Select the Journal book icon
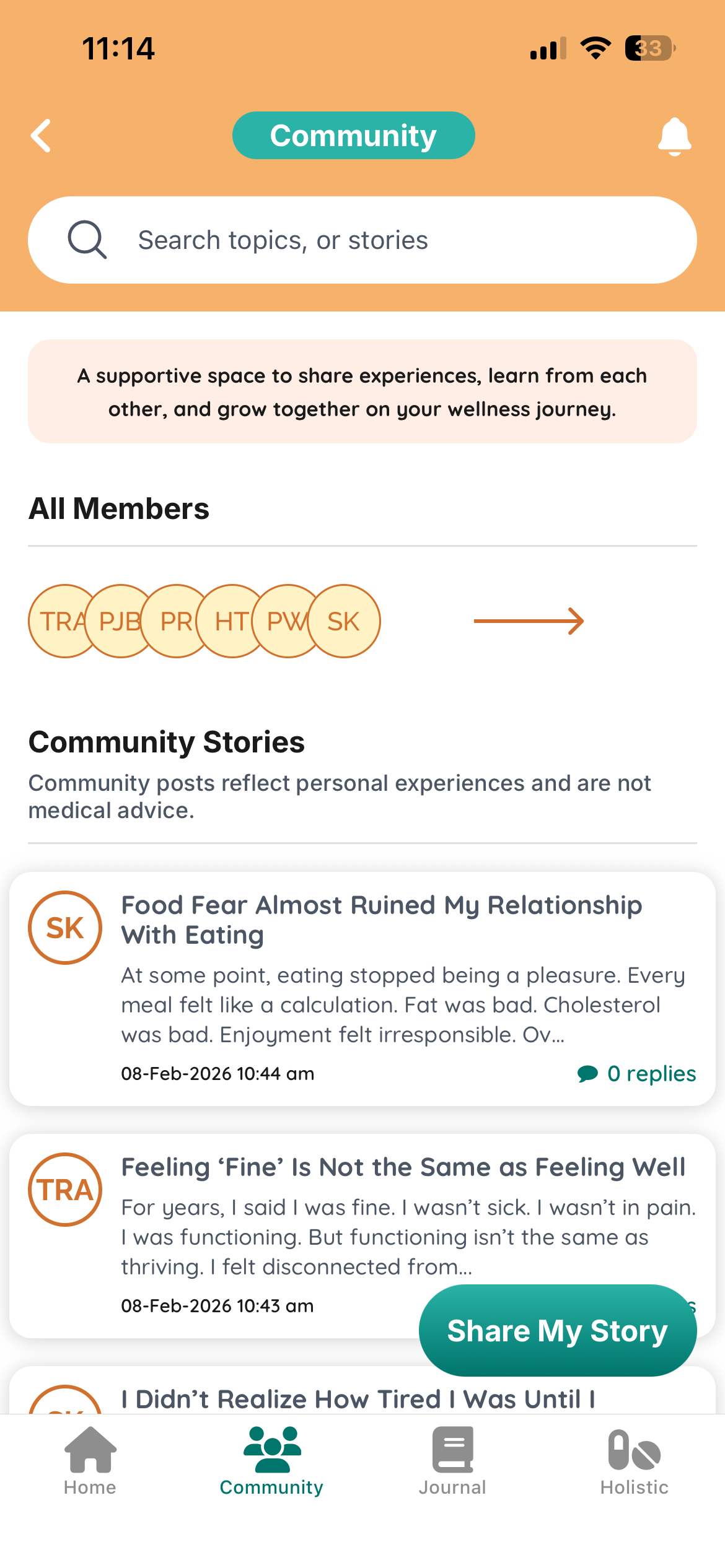This screenshot has height=1568, width=725. click(453, 1450)
